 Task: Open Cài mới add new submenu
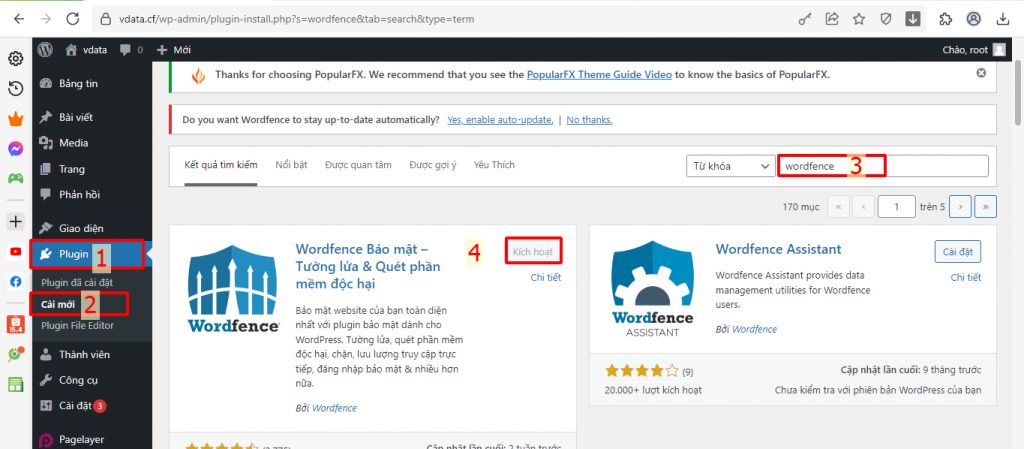pos(57,304)
